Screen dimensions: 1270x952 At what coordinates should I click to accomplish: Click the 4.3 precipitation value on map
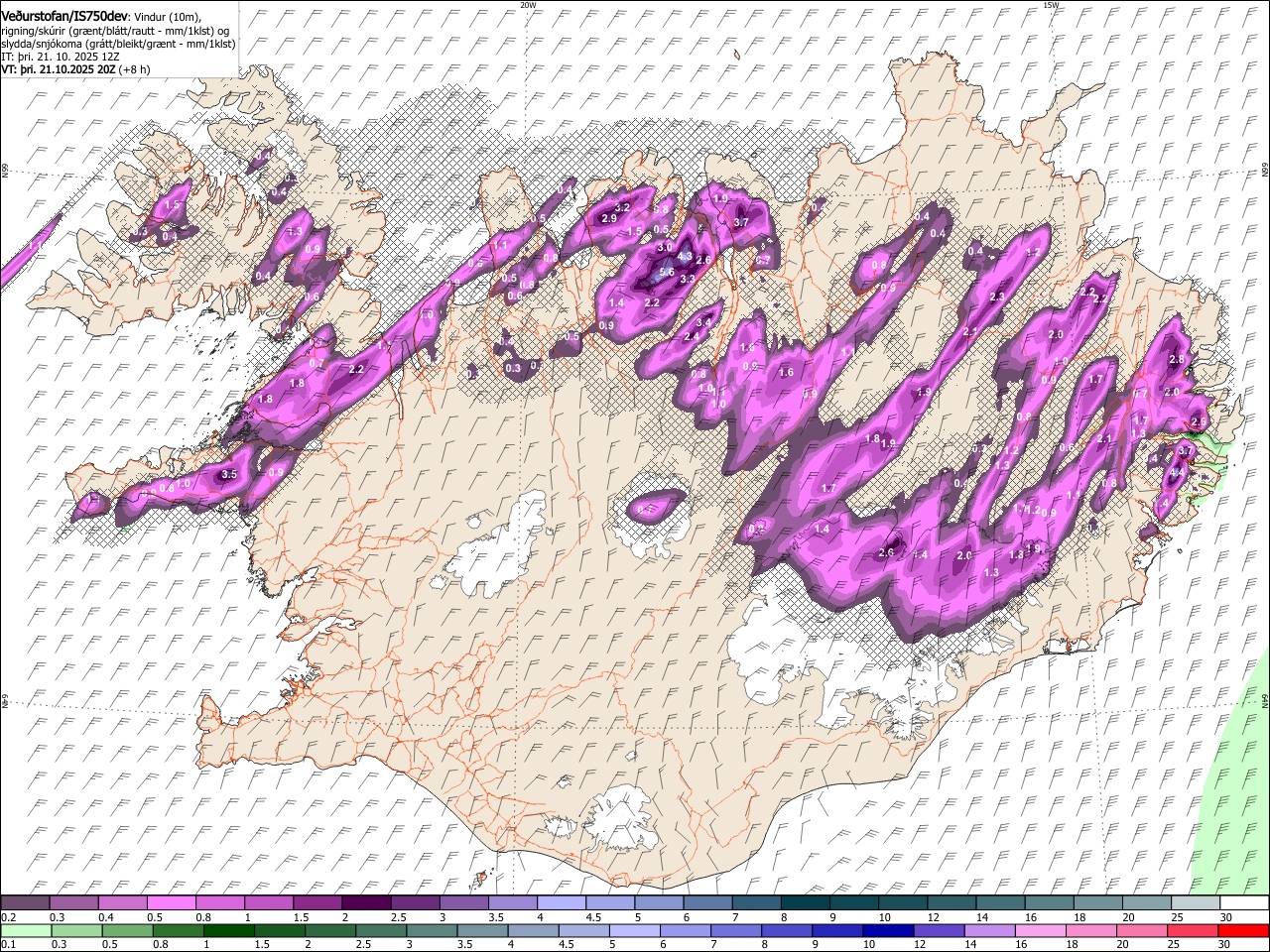684,256
